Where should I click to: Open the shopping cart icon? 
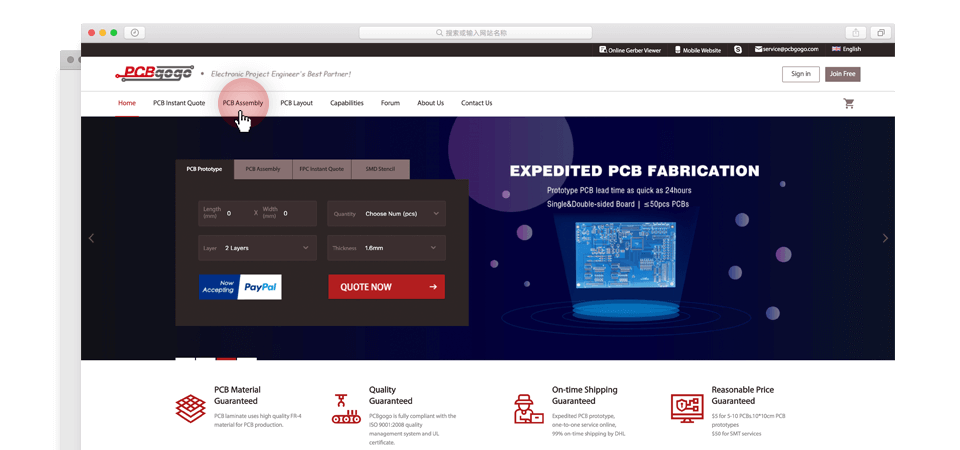tap(849, 103)
